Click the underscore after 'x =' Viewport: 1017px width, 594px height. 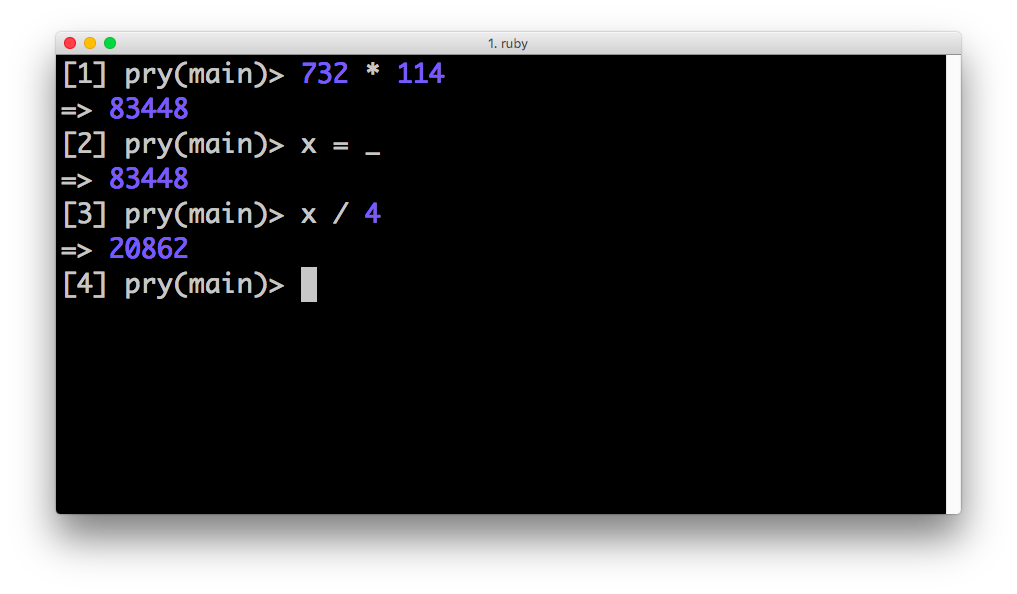(x=372, y=154)
